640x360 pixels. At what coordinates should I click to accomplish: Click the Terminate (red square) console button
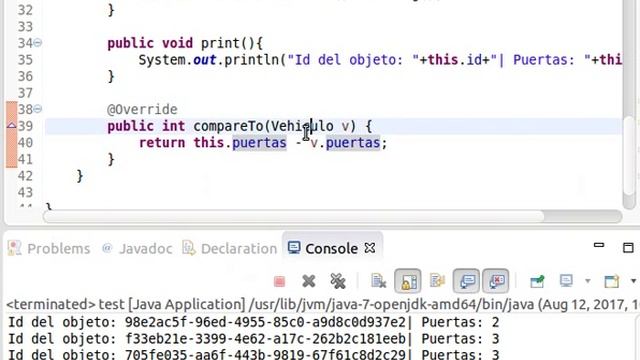(280, 281)
